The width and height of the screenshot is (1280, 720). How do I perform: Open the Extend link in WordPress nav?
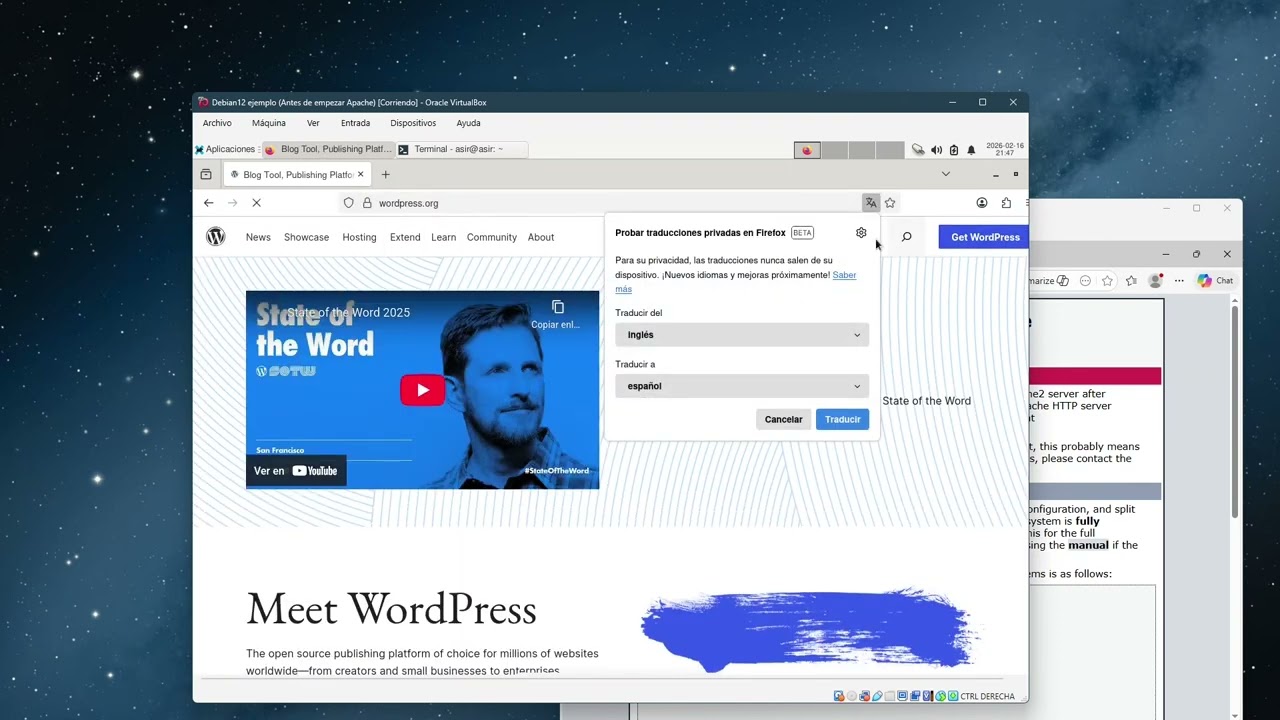coord(405,237)
